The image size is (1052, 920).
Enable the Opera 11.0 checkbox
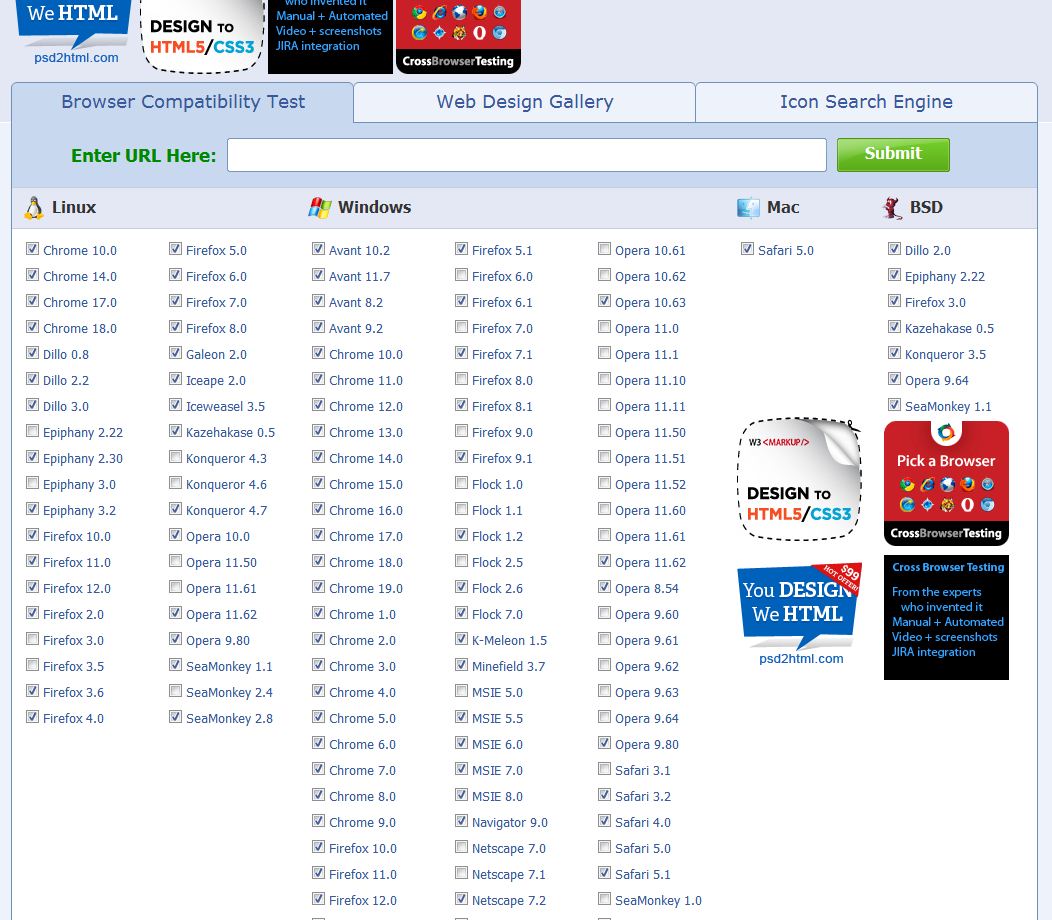click(x=604, y=326)
